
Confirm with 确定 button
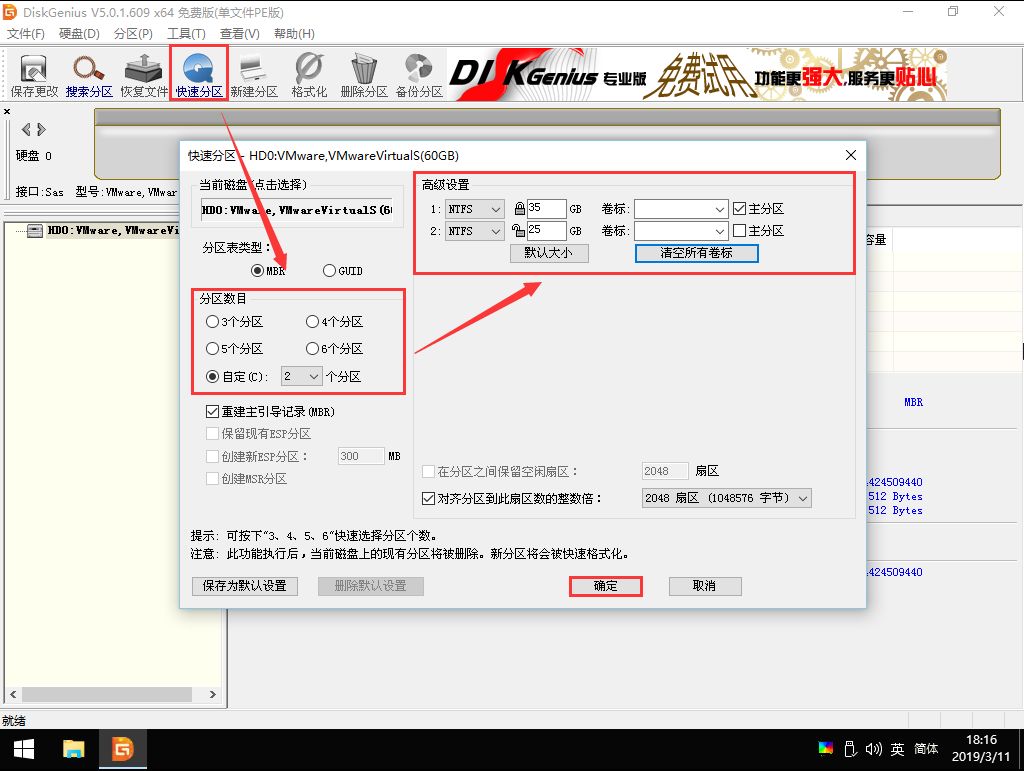(605, 586)
